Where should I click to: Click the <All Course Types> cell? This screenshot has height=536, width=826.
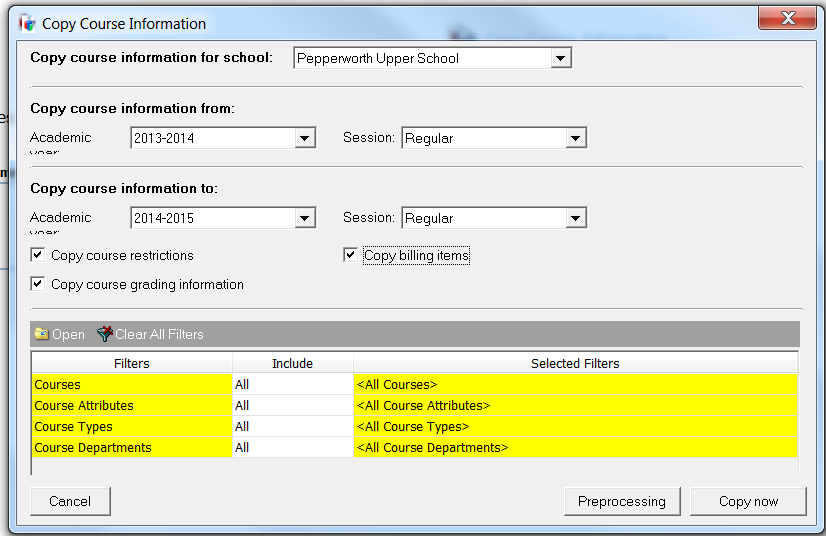575,426
